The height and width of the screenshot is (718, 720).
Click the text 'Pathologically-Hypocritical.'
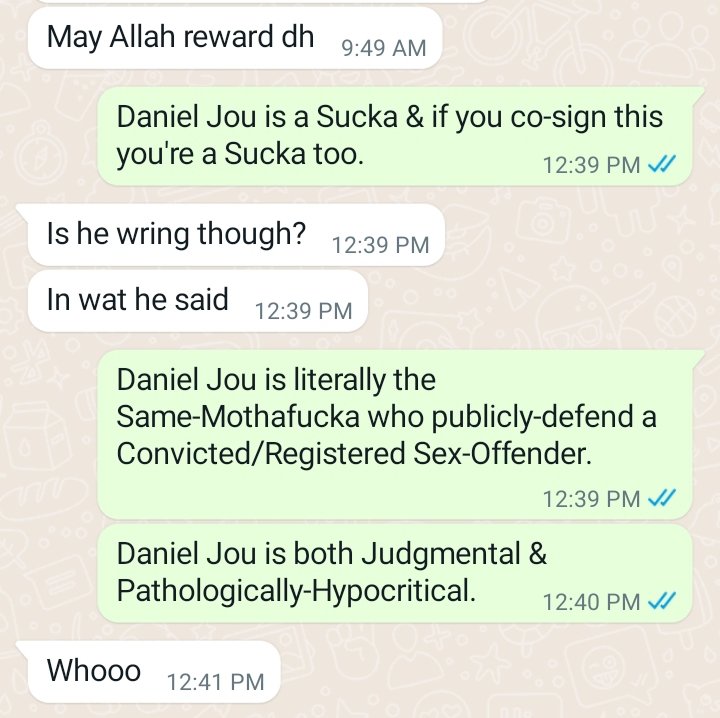coord(296,590)
